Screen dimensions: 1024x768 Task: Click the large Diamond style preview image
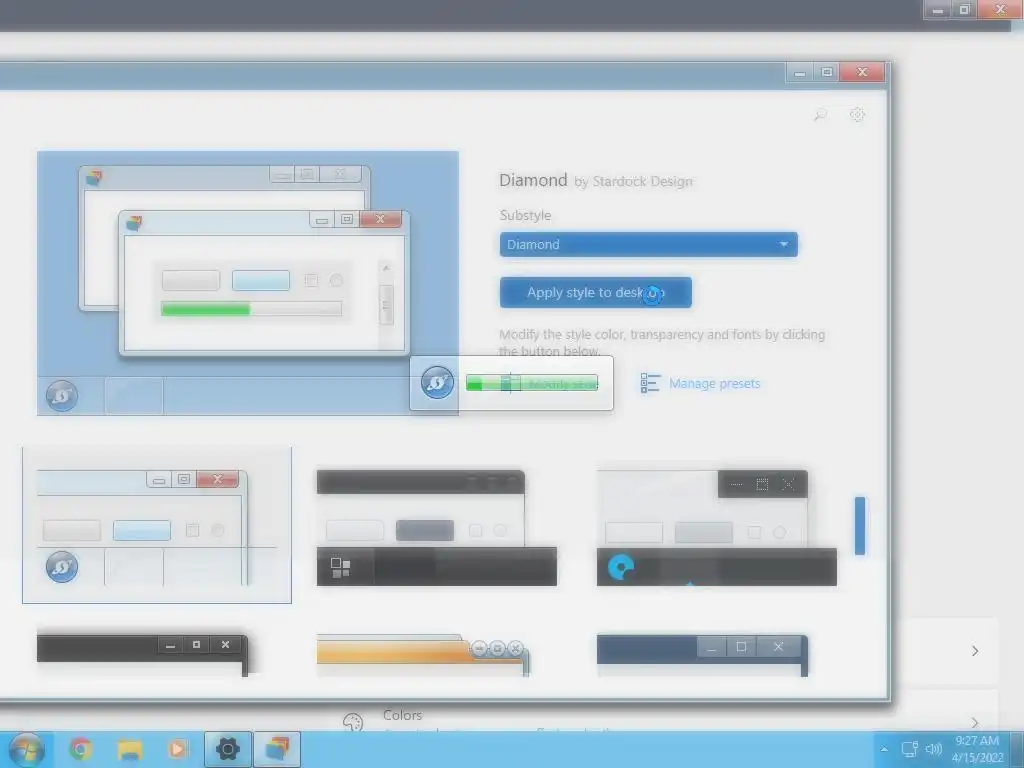tap(248, 283)
